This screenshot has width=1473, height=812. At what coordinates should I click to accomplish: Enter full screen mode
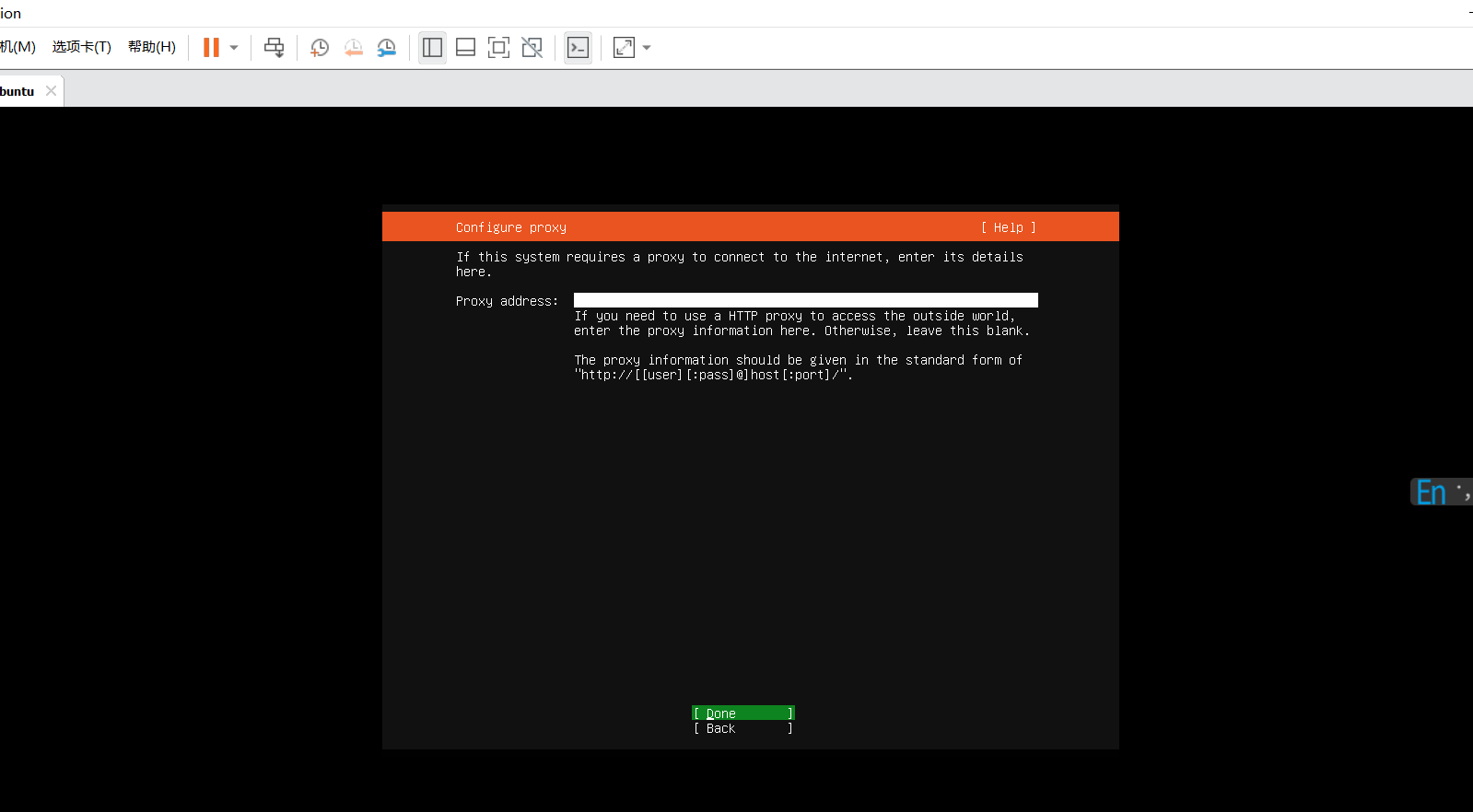coord(498,47)
